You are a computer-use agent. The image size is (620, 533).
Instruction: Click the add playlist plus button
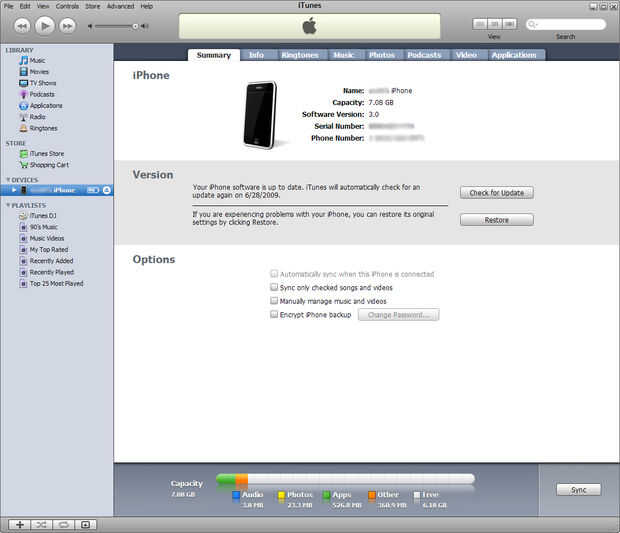click(x=19, y=525)
